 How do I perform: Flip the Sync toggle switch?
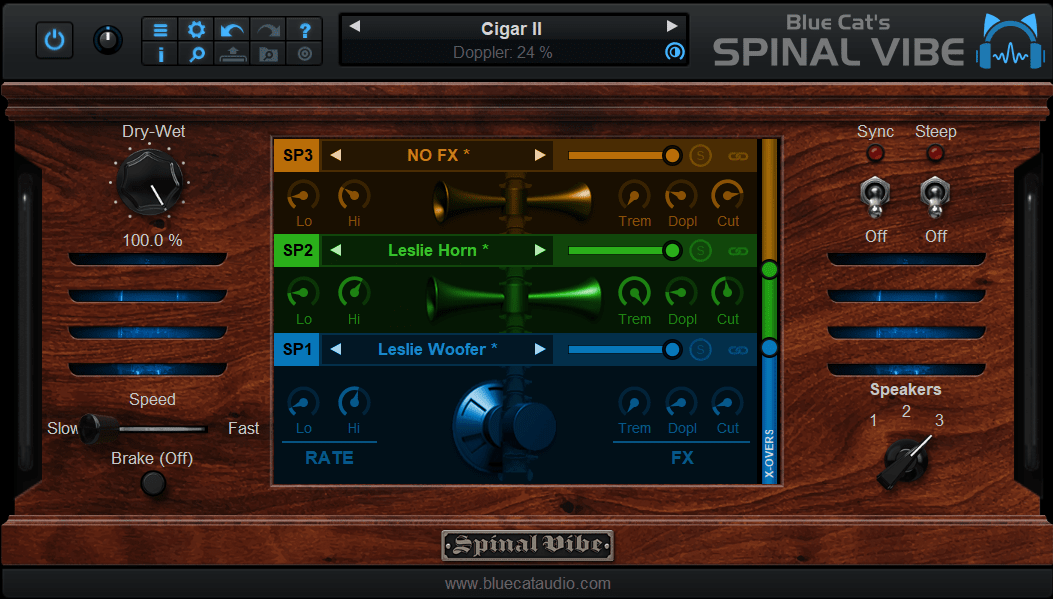[875, 196]
